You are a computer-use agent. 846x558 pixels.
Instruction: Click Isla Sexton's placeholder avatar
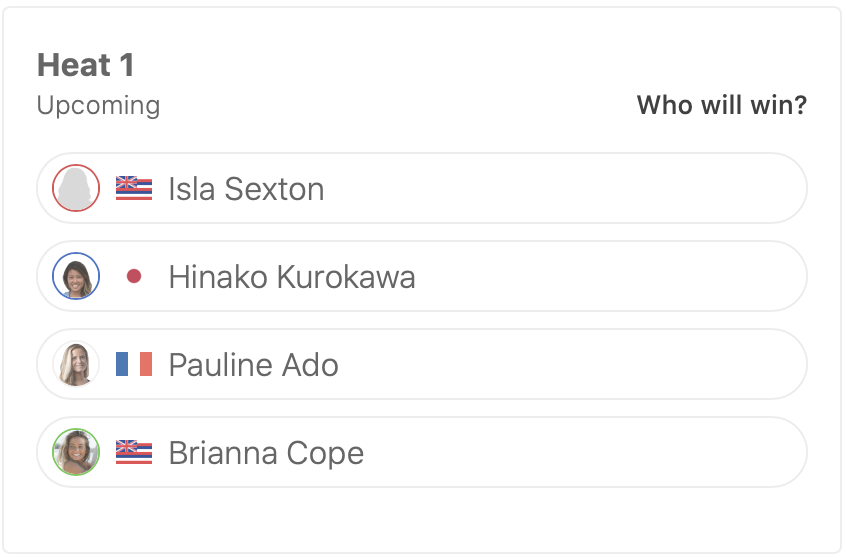[76, 188]
